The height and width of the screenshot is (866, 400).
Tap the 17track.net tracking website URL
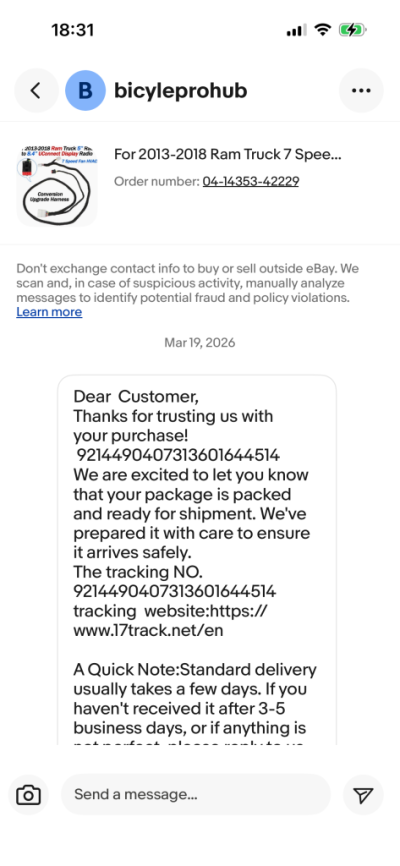pyautogui.click(x=170, y=621)
